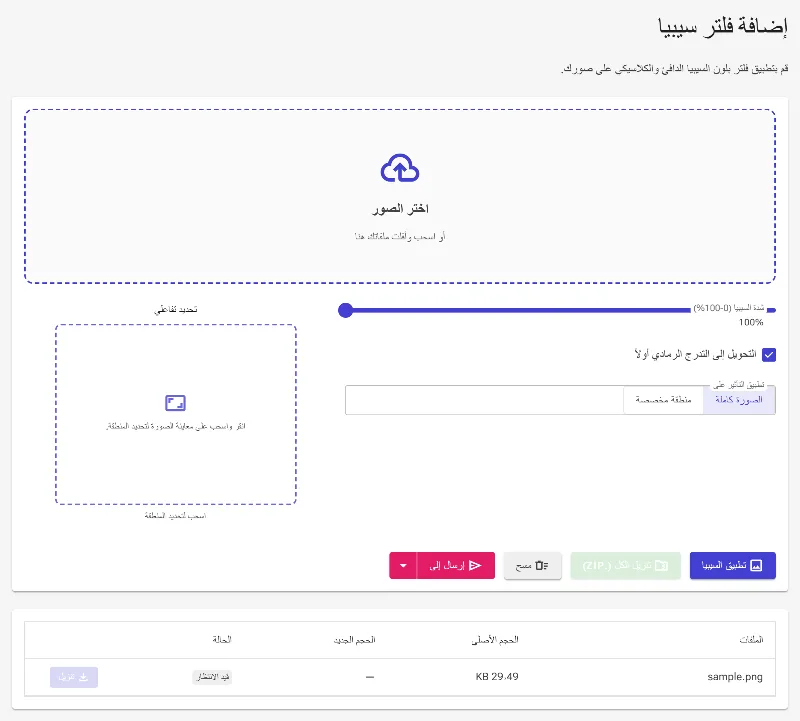The width and height of the screenshot is (800, 721).
Task: Click the الملفات column header
Action: click(751, 639)
